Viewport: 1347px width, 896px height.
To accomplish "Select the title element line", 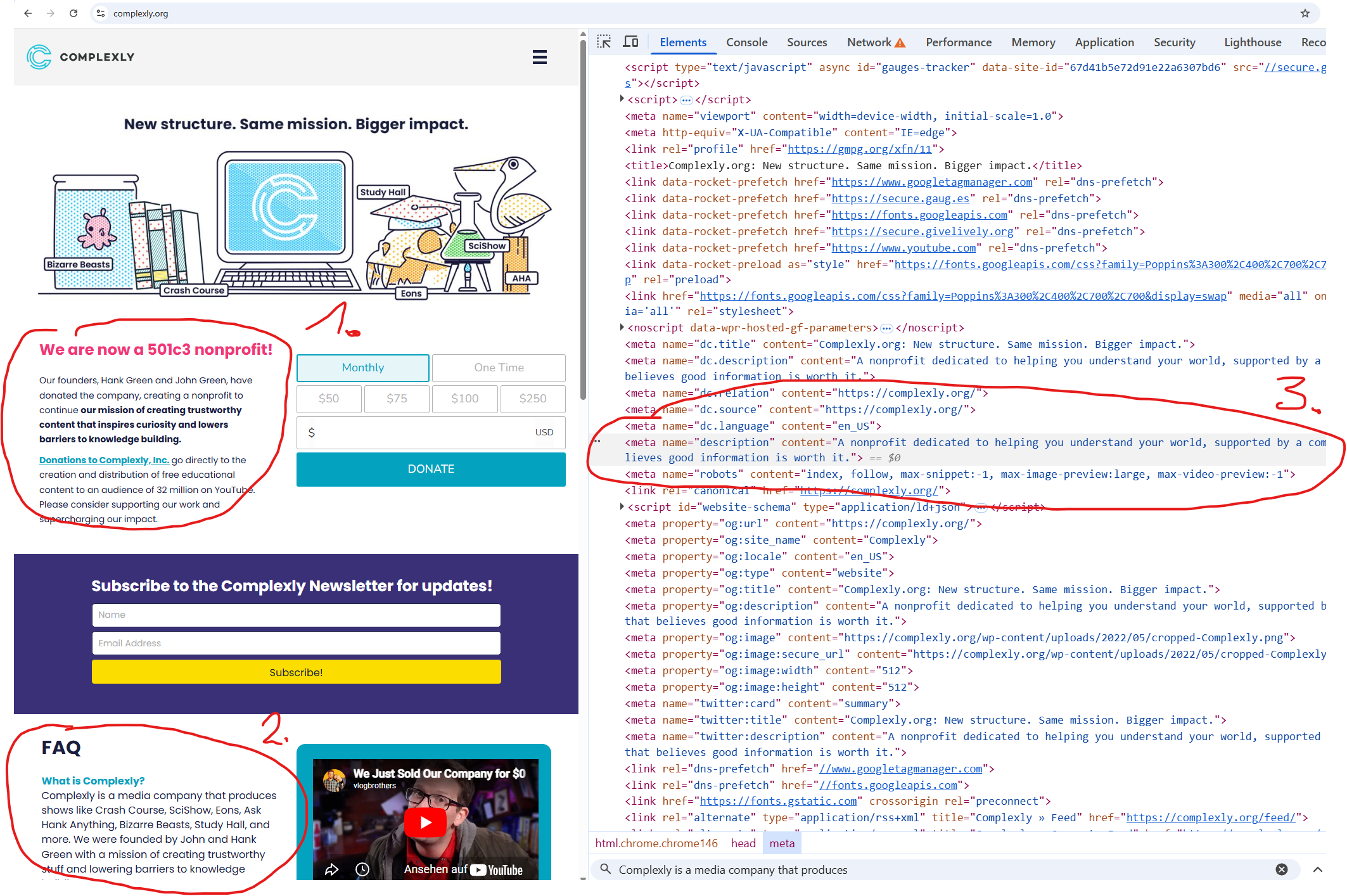I will click(x=853, y=165).
